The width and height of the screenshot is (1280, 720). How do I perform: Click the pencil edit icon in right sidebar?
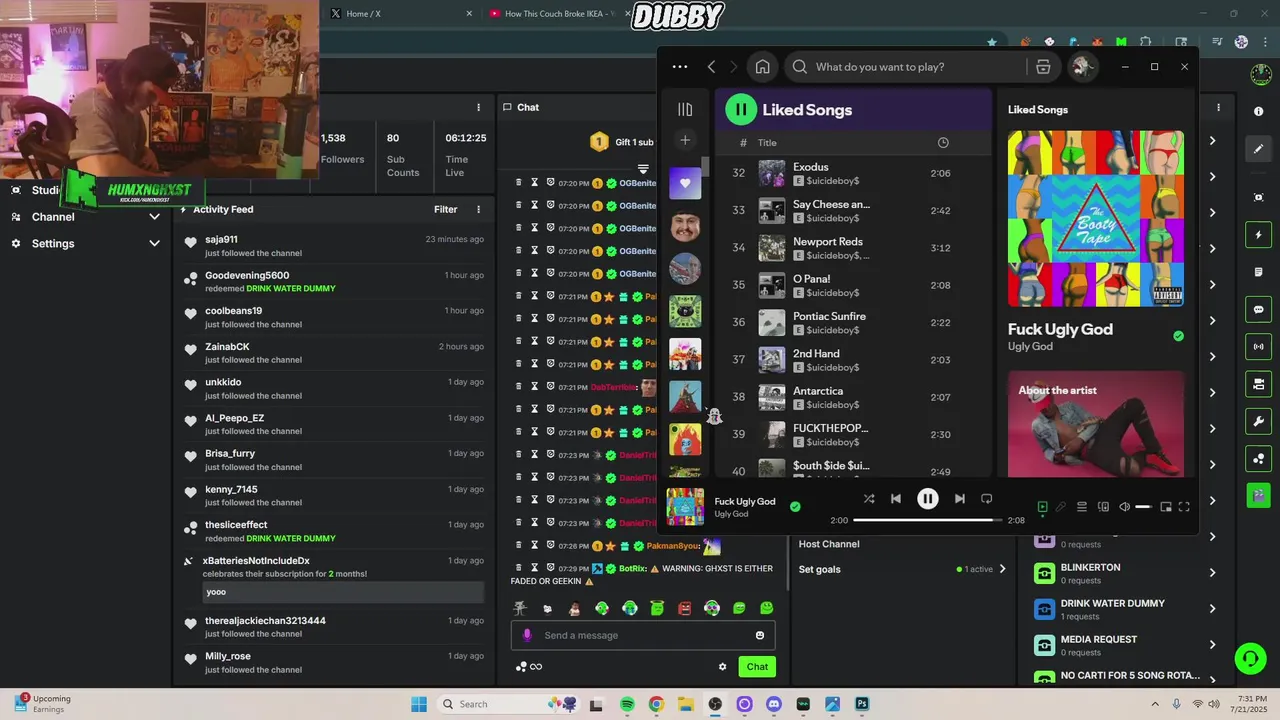1258,149
